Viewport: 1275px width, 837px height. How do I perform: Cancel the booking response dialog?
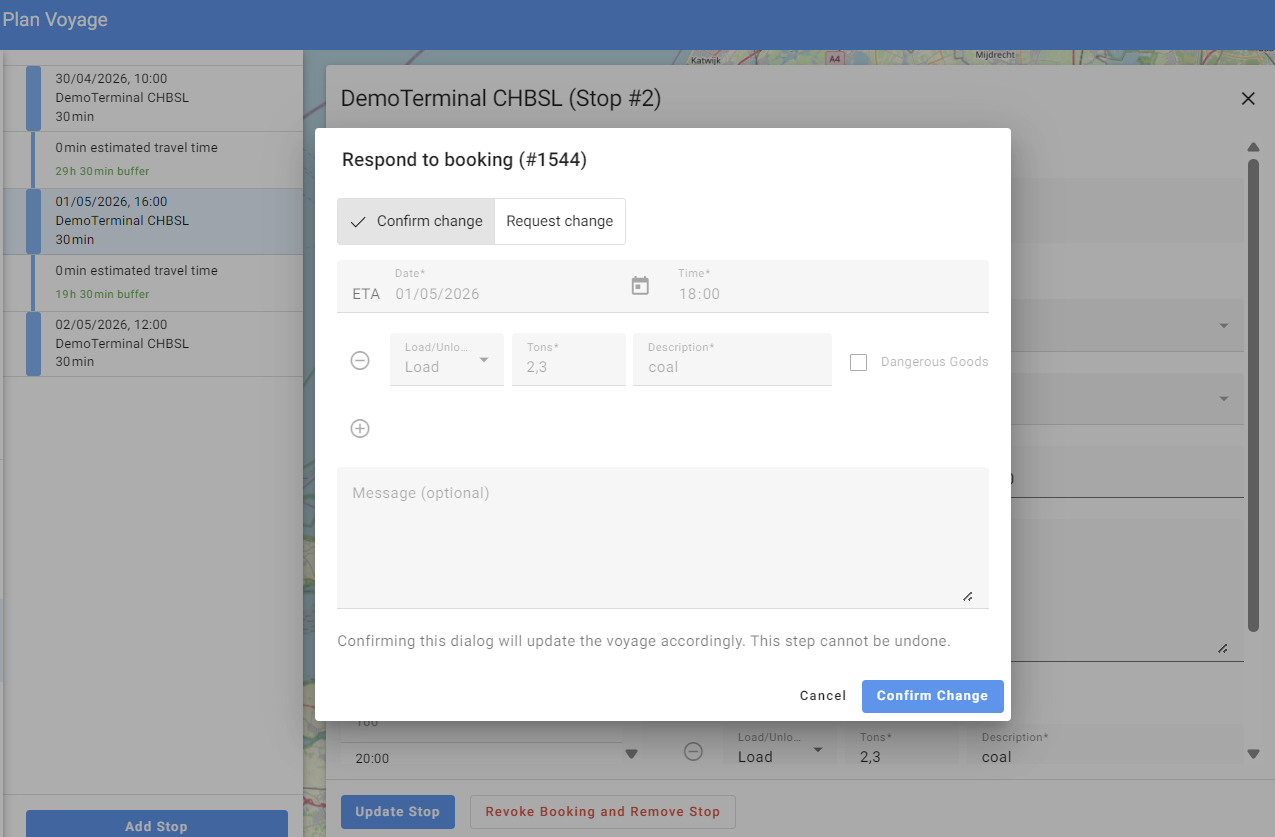[822, 696]
